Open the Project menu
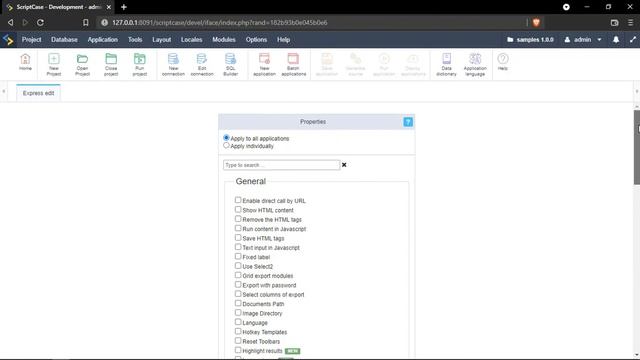Screen dimensions: 640x360 31,40
